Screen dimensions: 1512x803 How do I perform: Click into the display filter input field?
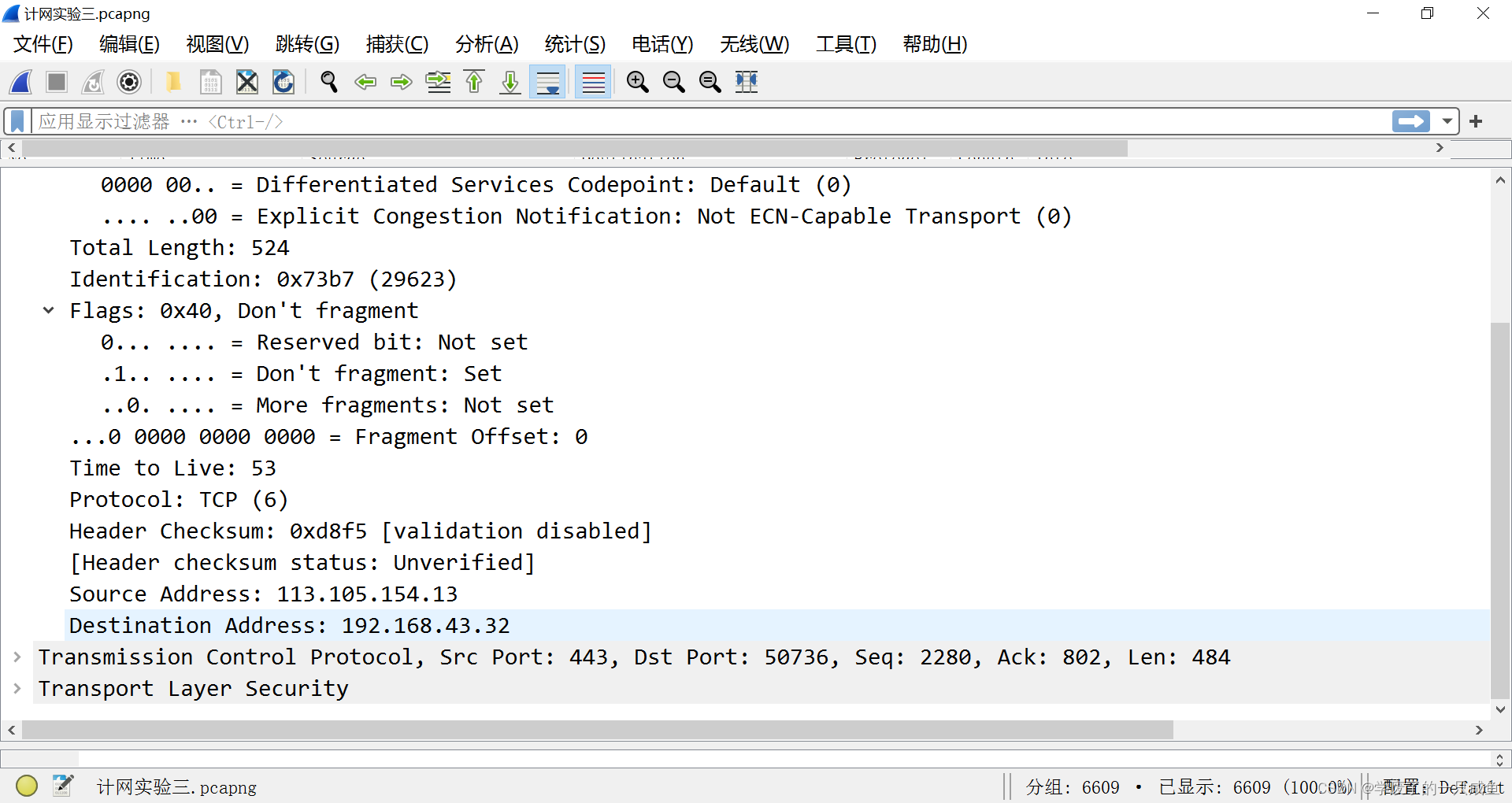(709, 121)
